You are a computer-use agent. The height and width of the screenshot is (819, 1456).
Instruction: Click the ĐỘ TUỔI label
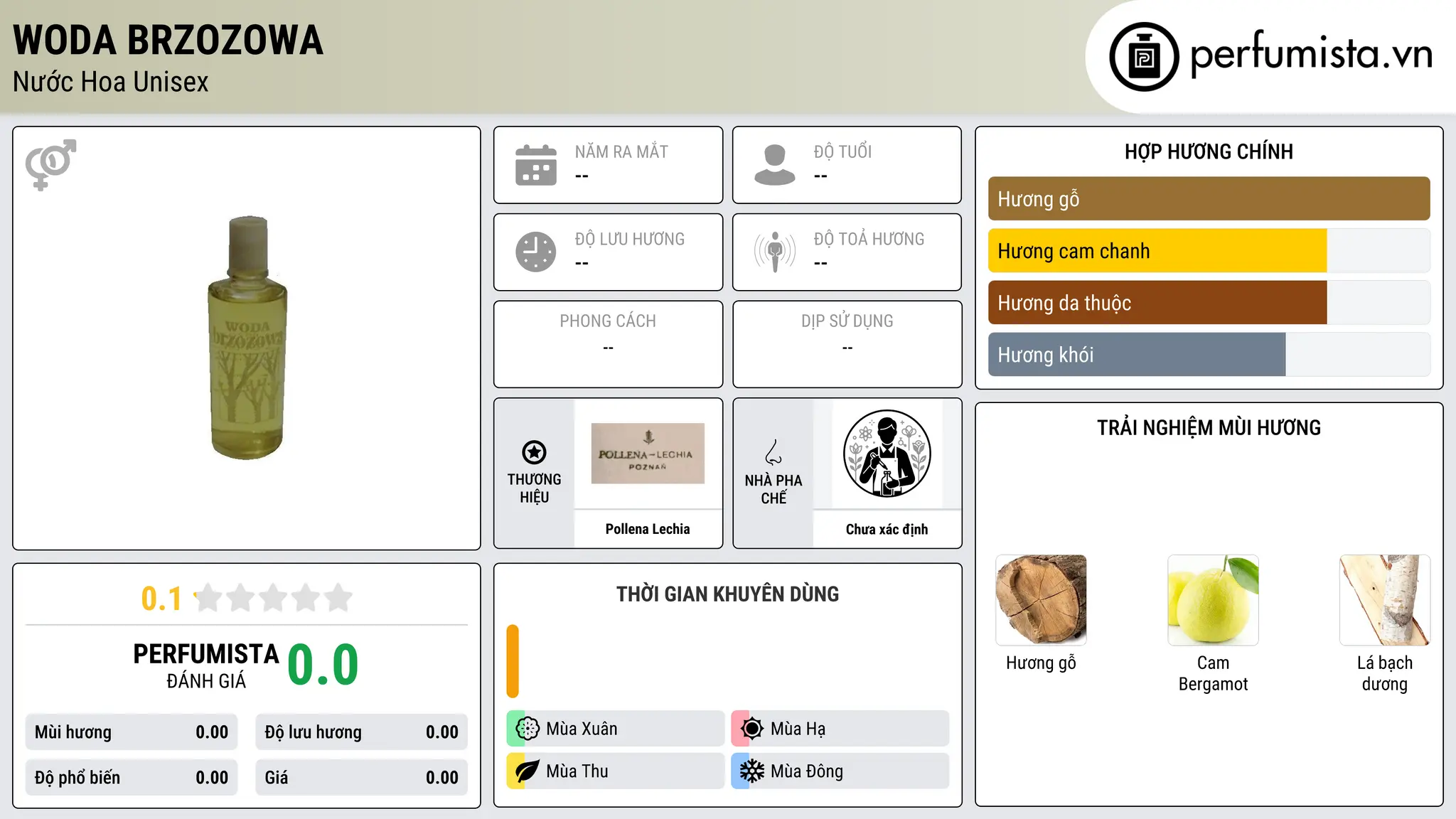pos(842,152)
